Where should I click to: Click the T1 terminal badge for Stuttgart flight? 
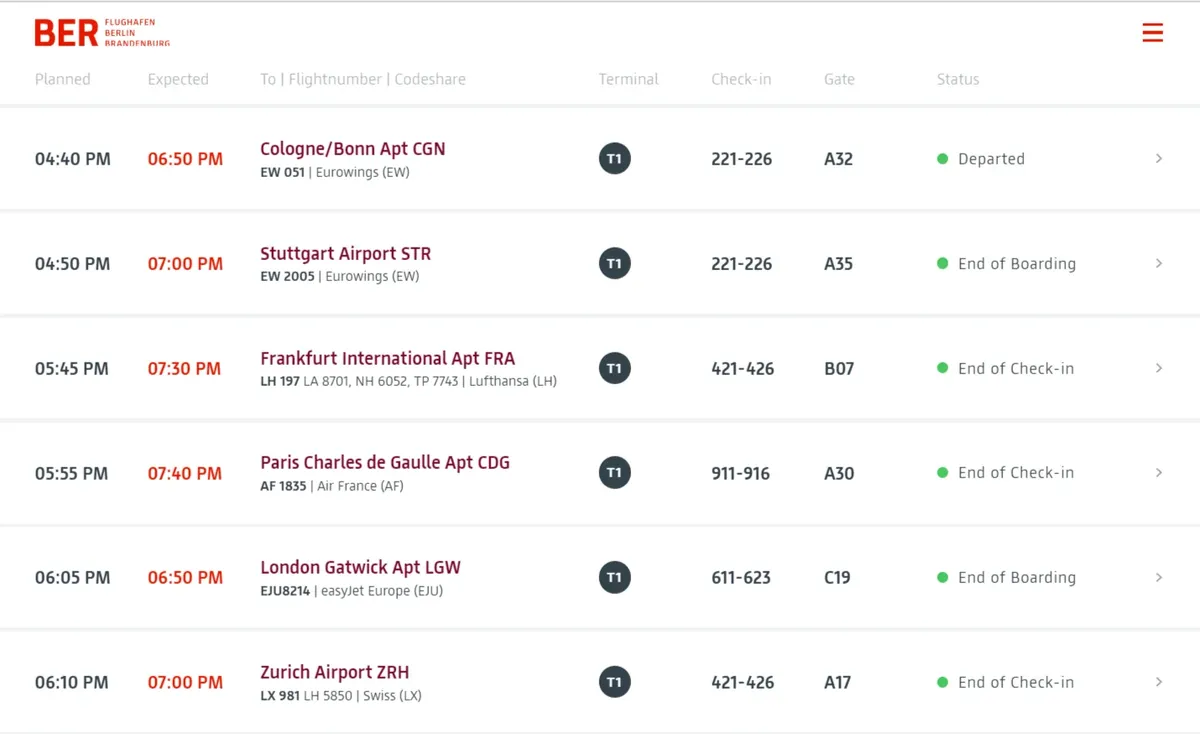[x=614, y=264]
